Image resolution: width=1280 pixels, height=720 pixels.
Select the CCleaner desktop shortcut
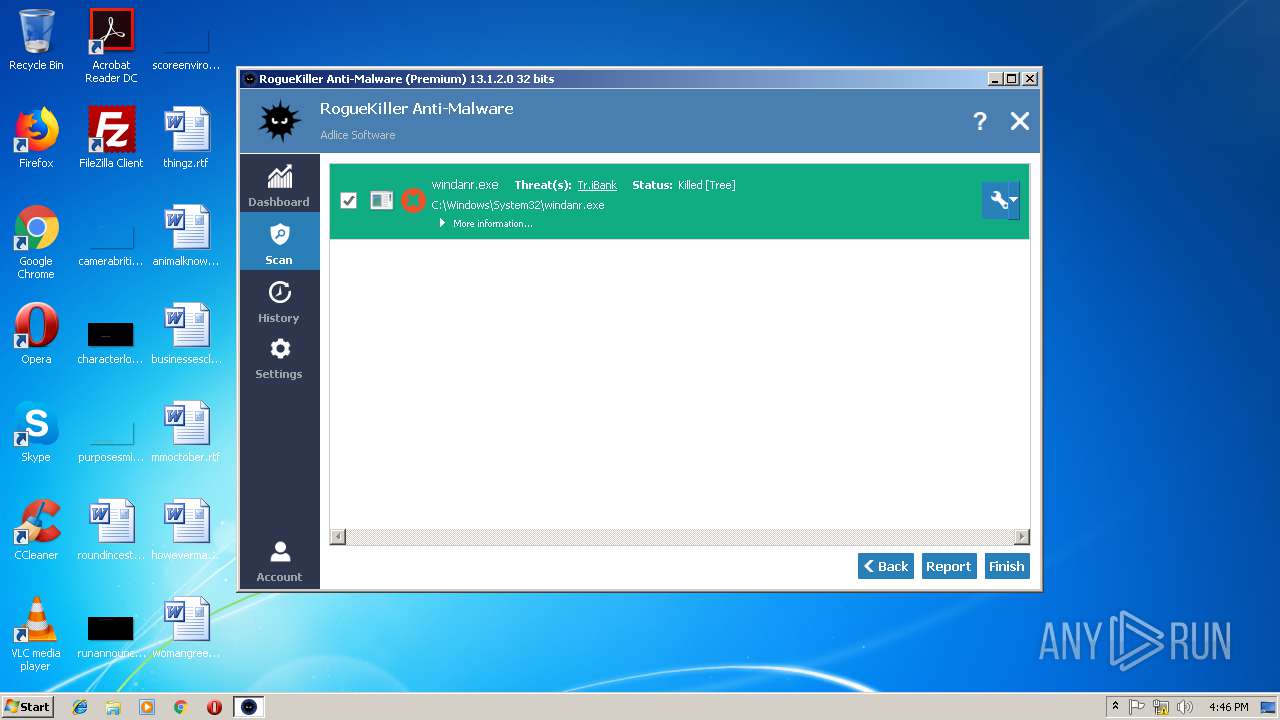(36, 530)
